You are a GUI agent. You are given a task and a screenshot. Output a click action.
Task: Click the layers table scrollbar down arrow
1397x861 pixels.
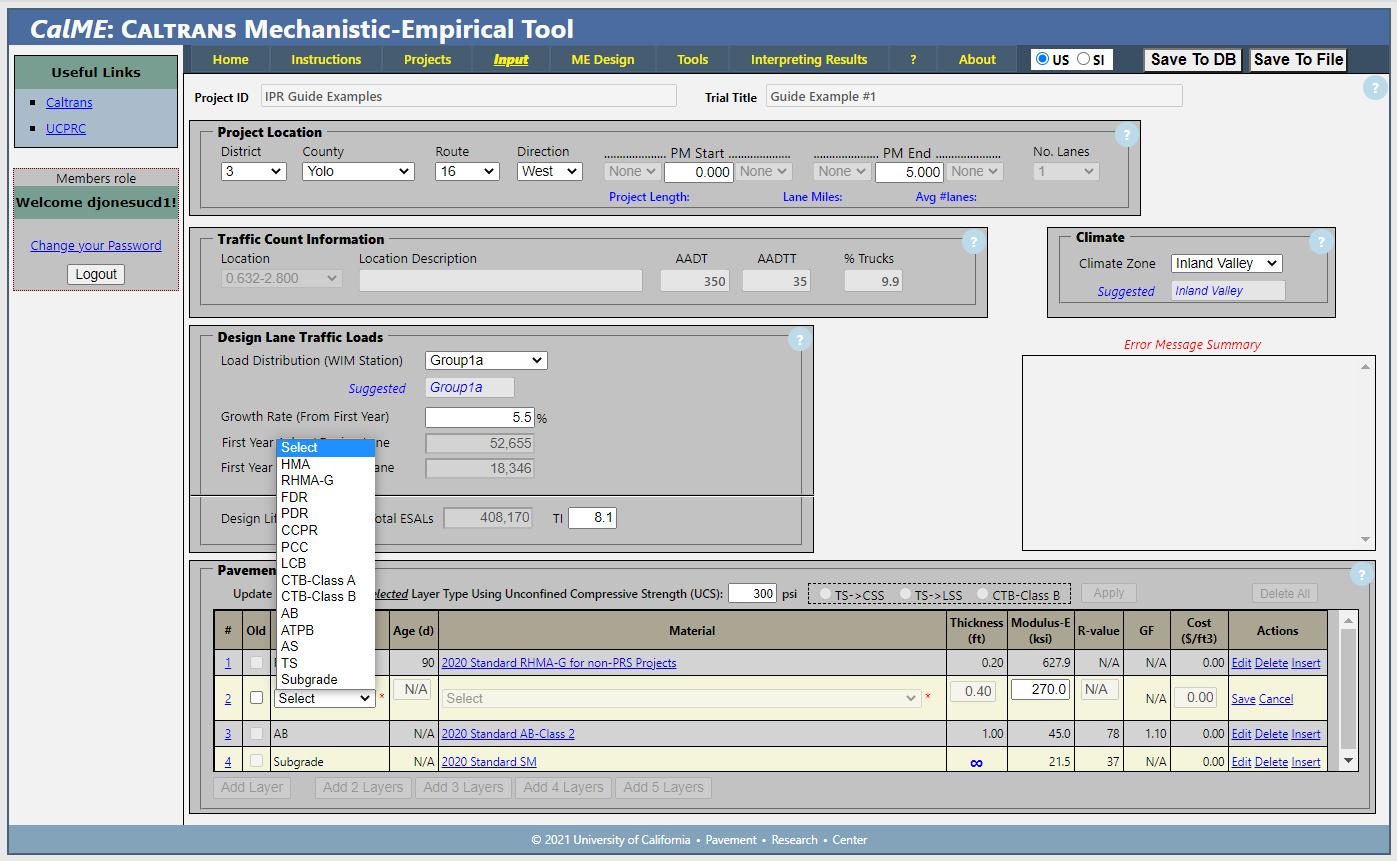[1349, 761]
